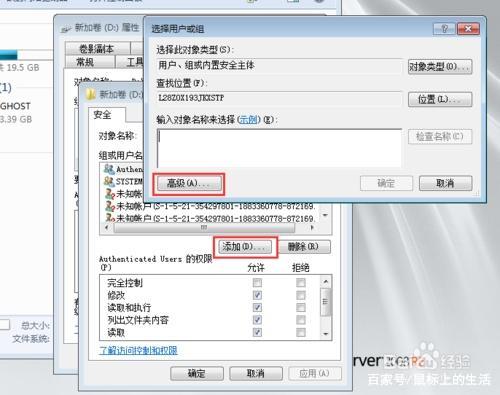Click user list scroll down arrow

click(x=325, y=215)
